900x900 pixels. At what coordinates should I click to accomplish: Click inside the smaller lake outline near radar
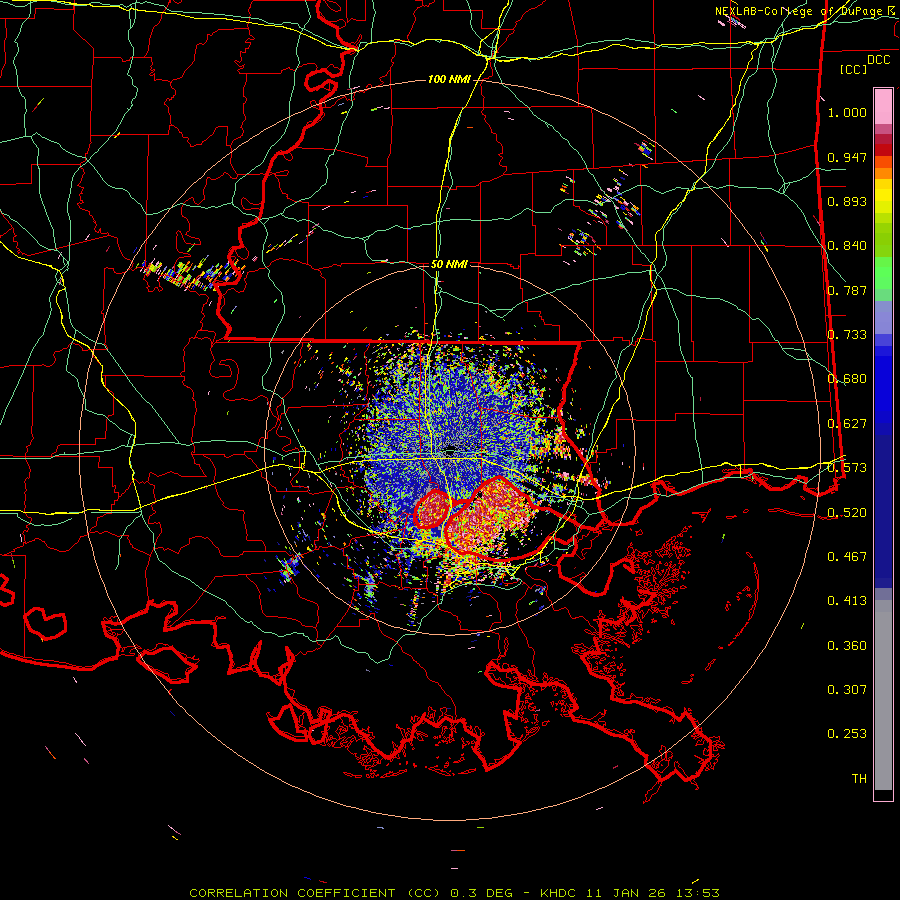[x=432, y=509]
